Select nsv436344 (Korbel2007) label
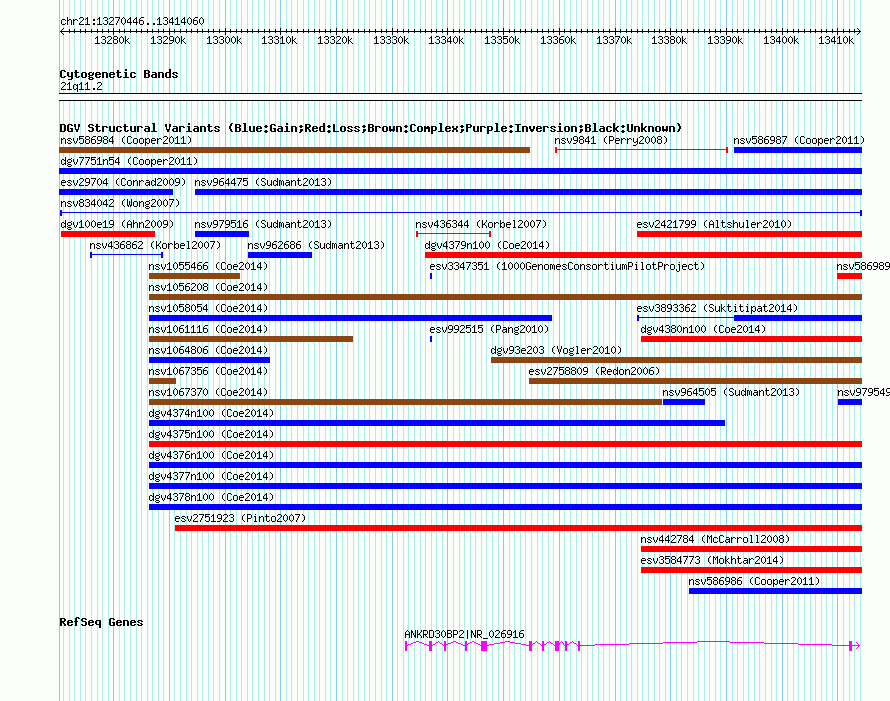The height and width of the screenshot is (701, 890). pos(481,224)
